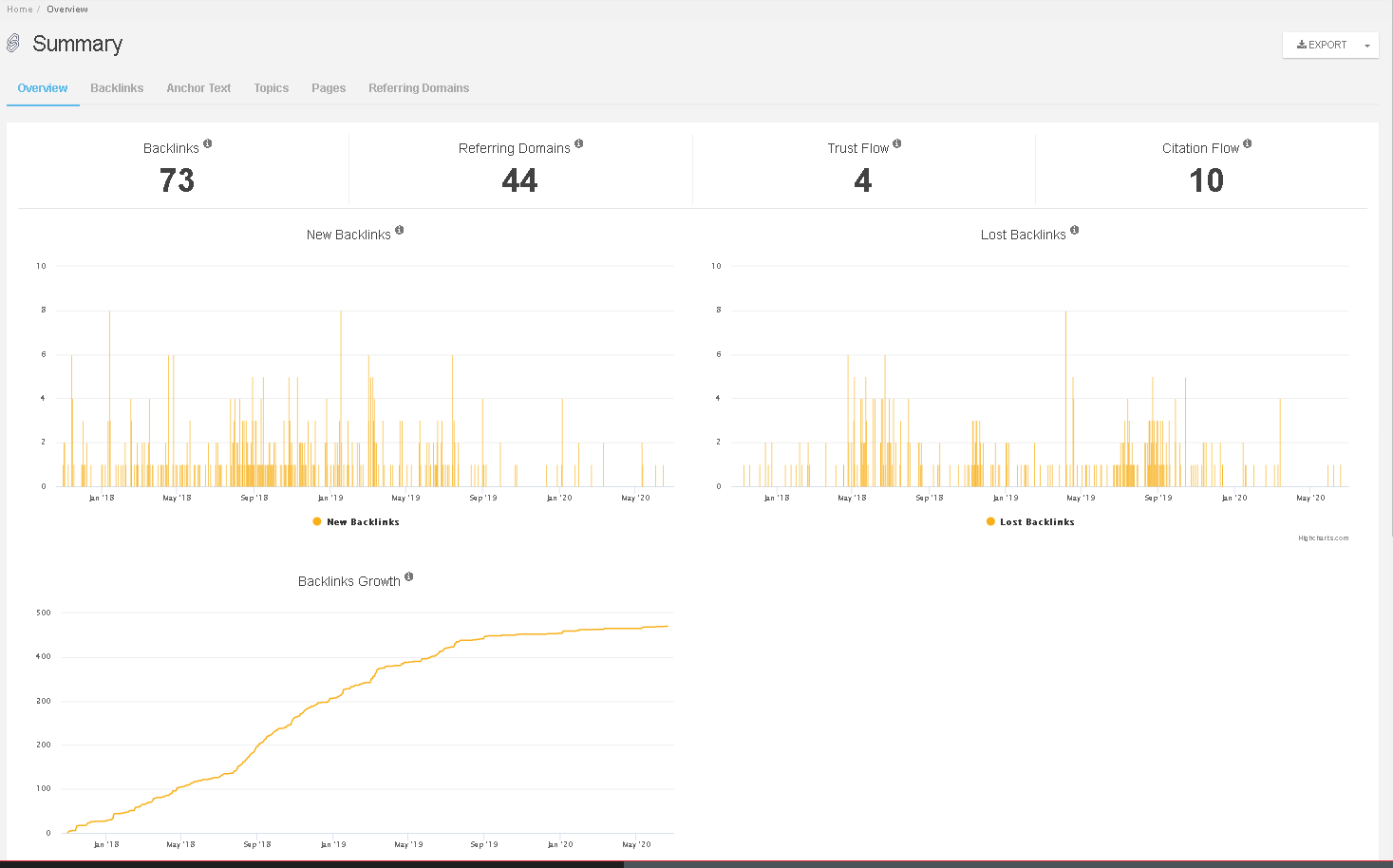The image size is (1393, 868).
Task: Click the Home breadcrumb link
Action: 19,9
